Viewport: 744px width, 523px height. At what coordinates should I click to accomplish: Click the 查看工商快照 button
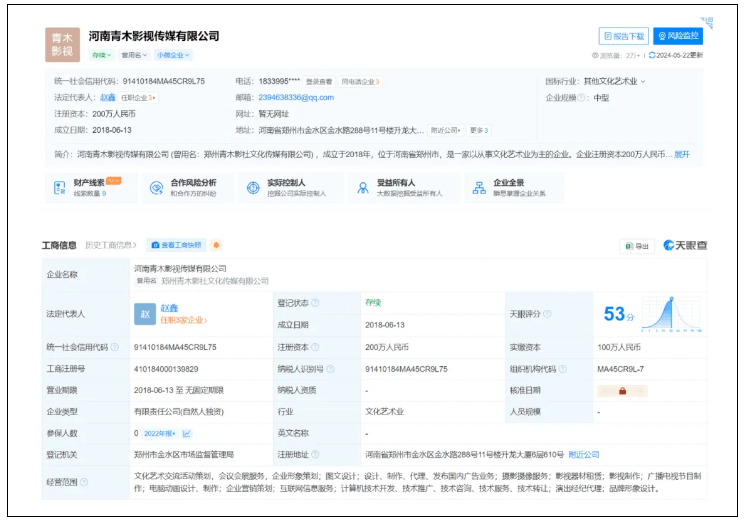pyautogui.click(x=176, y=245)
